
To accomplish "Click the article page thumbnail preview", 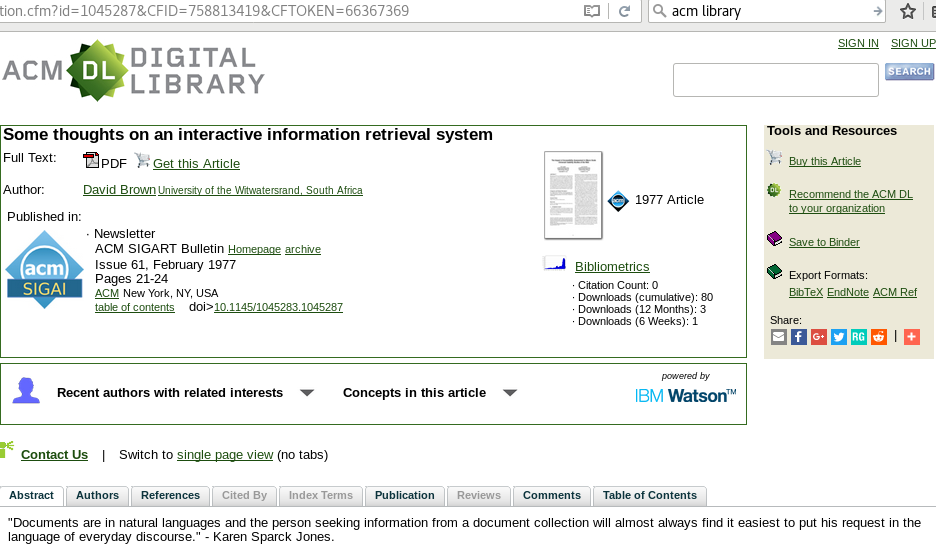I will pyautogui.click(x=573, y=195).
